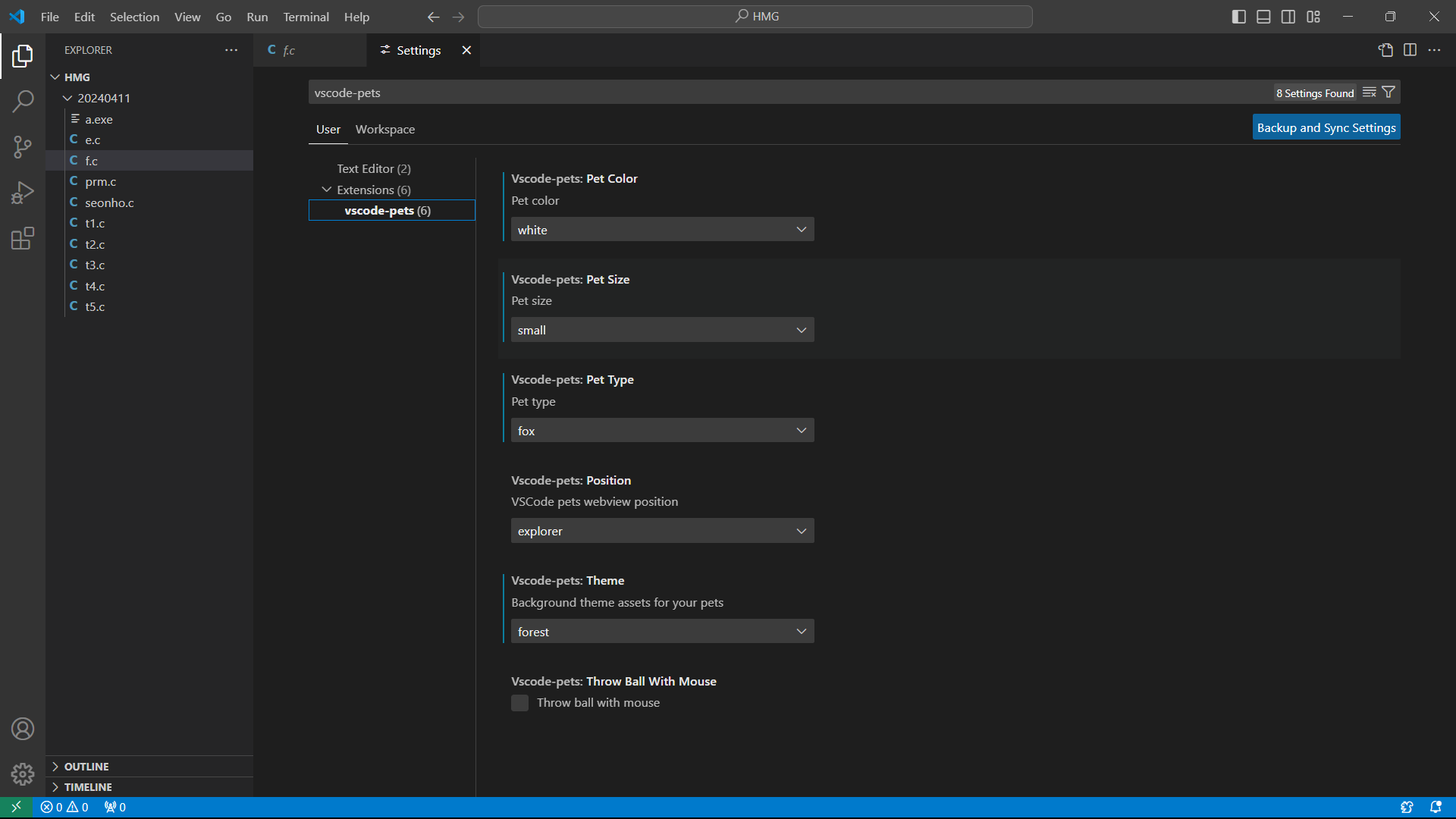
Task: Open Run and Debug view icon
Action: [23, 193]
